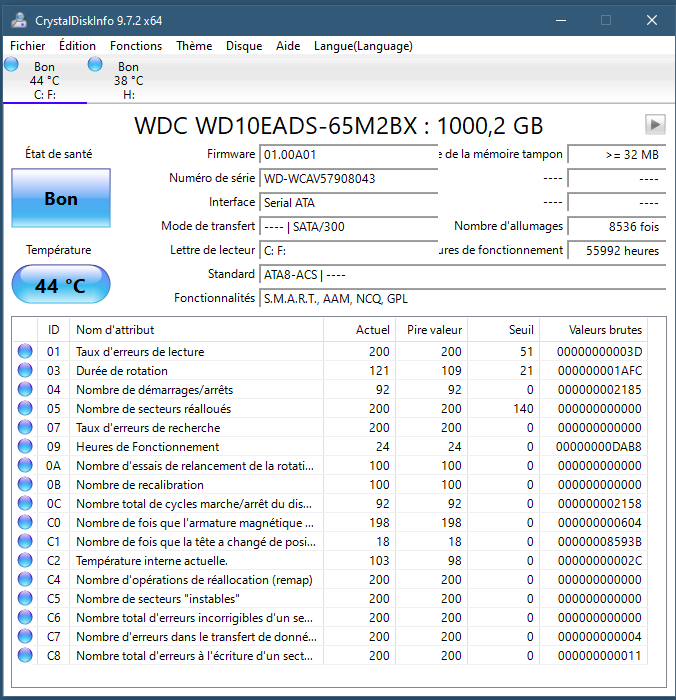Click the status orb for attribute C7
The image size is (676, 700).
pos(25,636)
